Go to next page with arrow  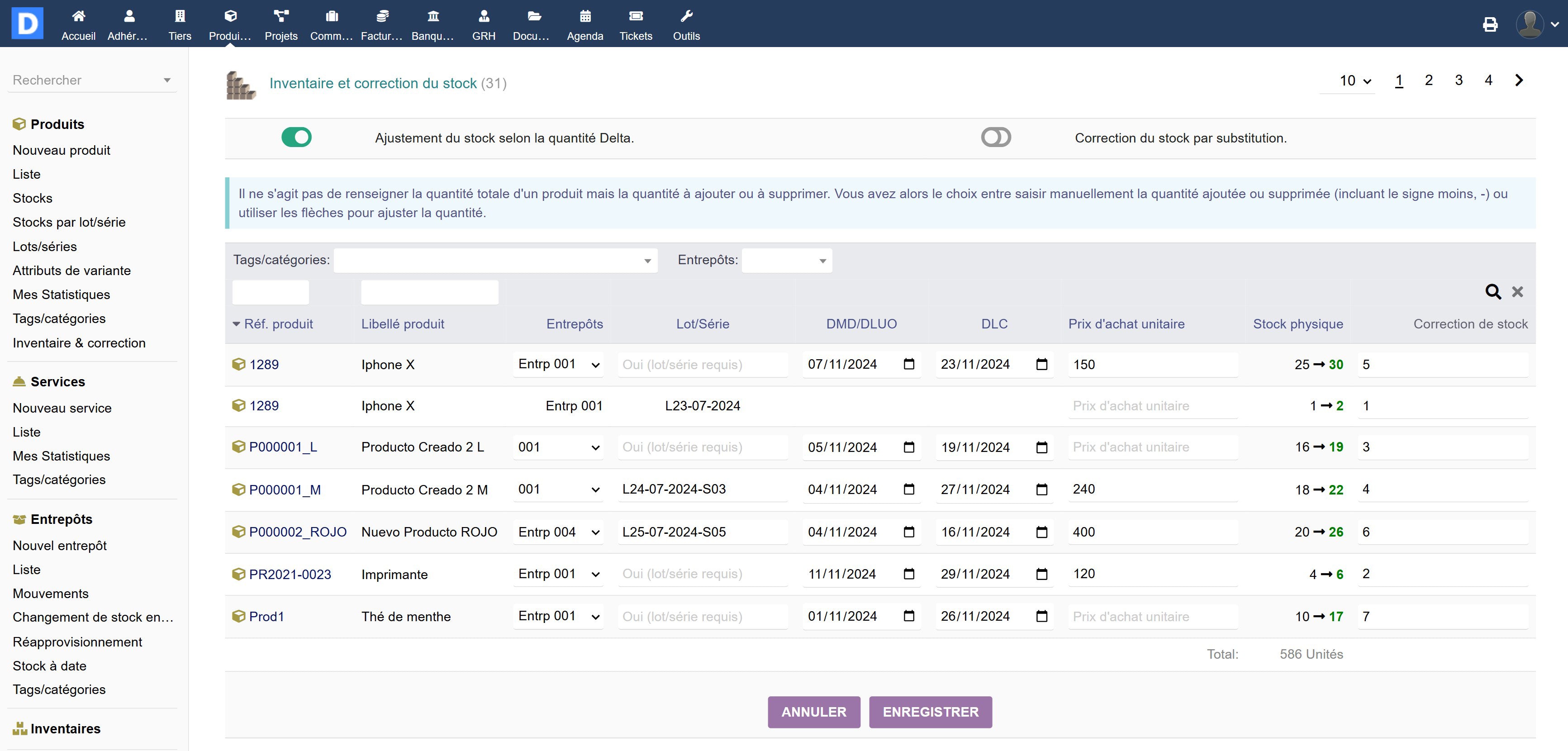click(1519, 81)
